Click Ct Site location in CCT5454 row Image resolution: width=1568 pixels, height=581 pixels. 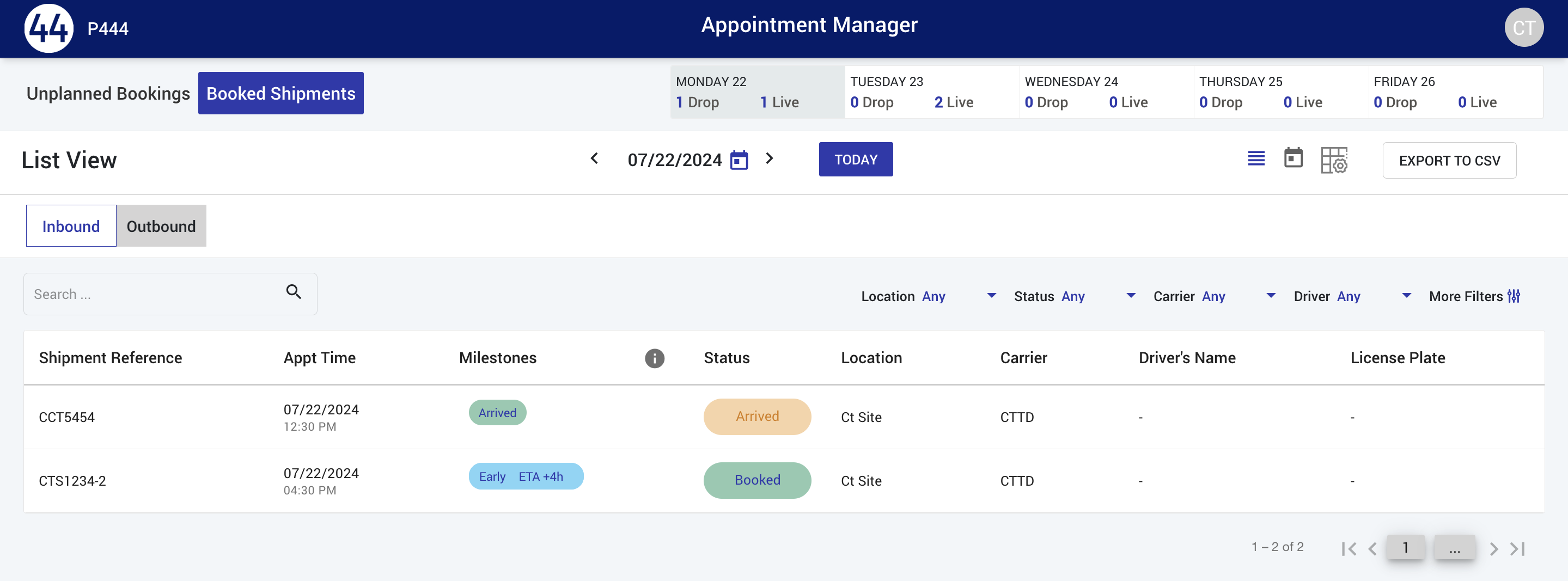click(x=861, y=417)
